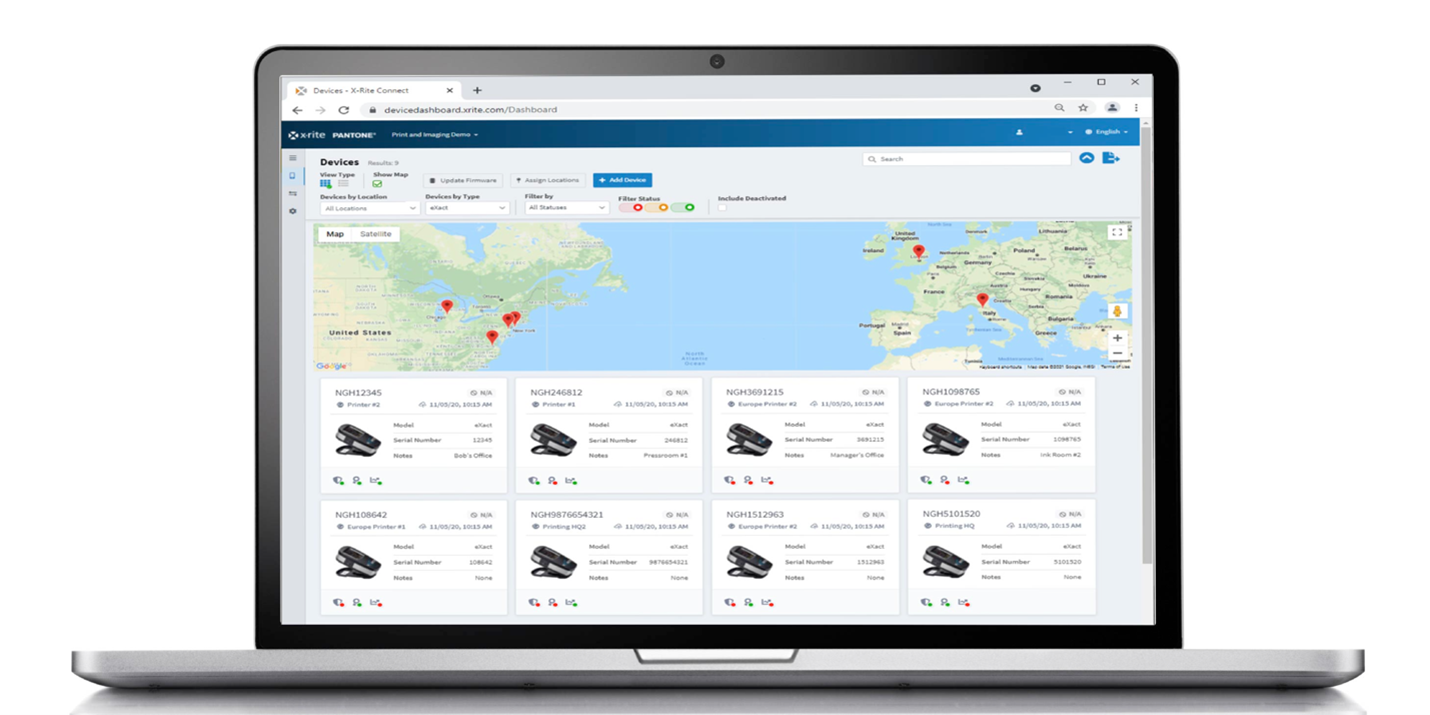
Task: Click the Add Device button
Action: tap(622, 181)
